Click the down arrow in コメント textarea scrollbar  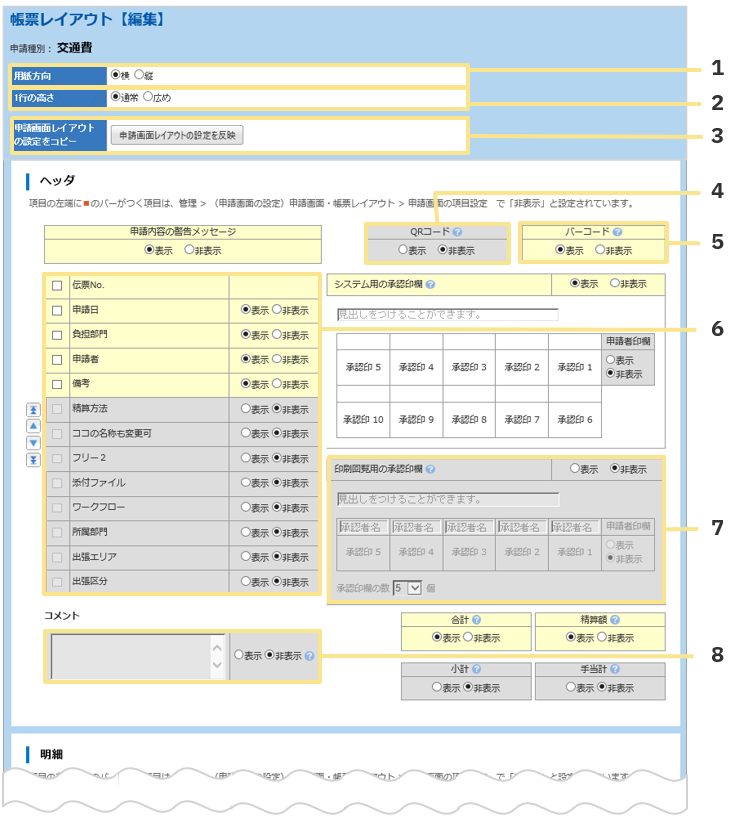217,666
